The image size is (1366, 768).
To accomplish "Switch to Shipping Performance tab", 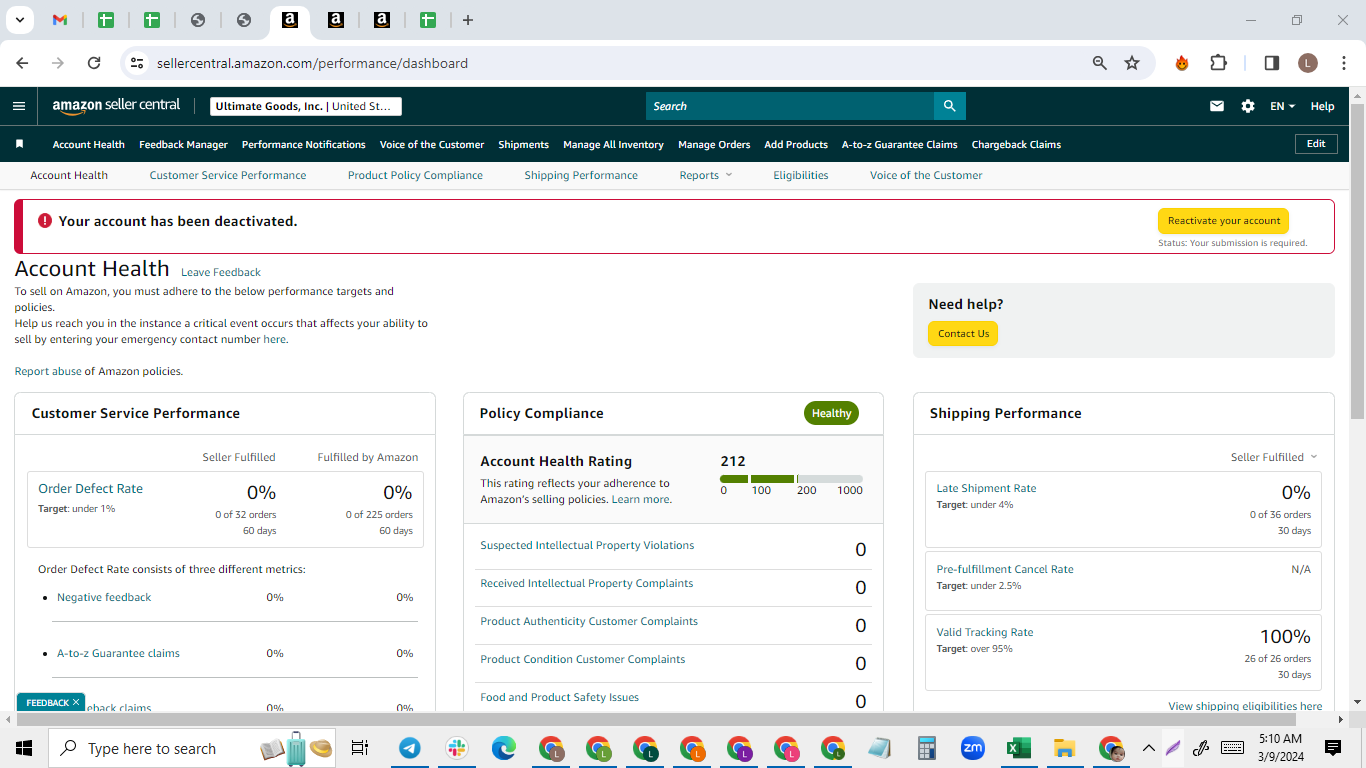I will [581, 175].
